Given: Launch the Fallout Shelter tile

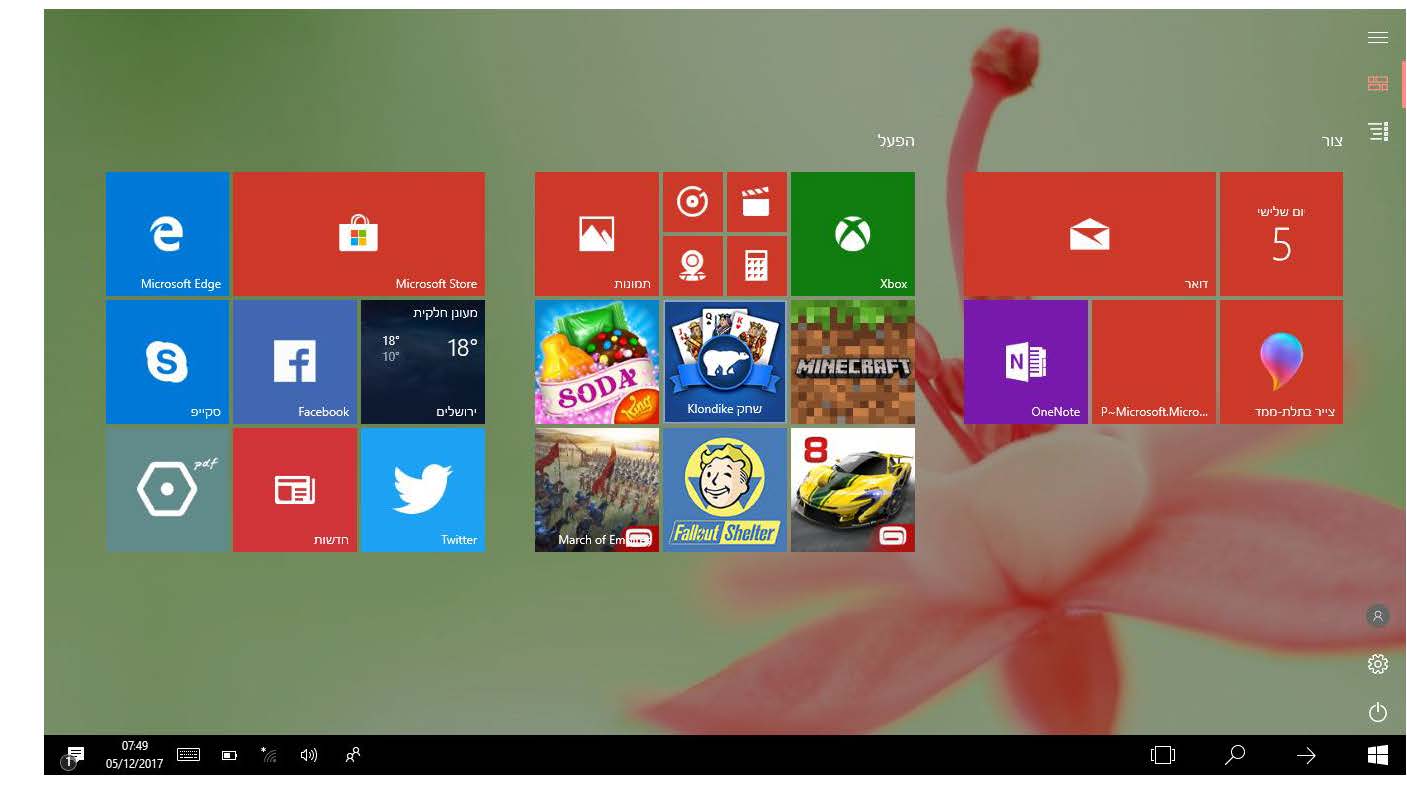Looking at the screenshot, I should pos(725,490).
